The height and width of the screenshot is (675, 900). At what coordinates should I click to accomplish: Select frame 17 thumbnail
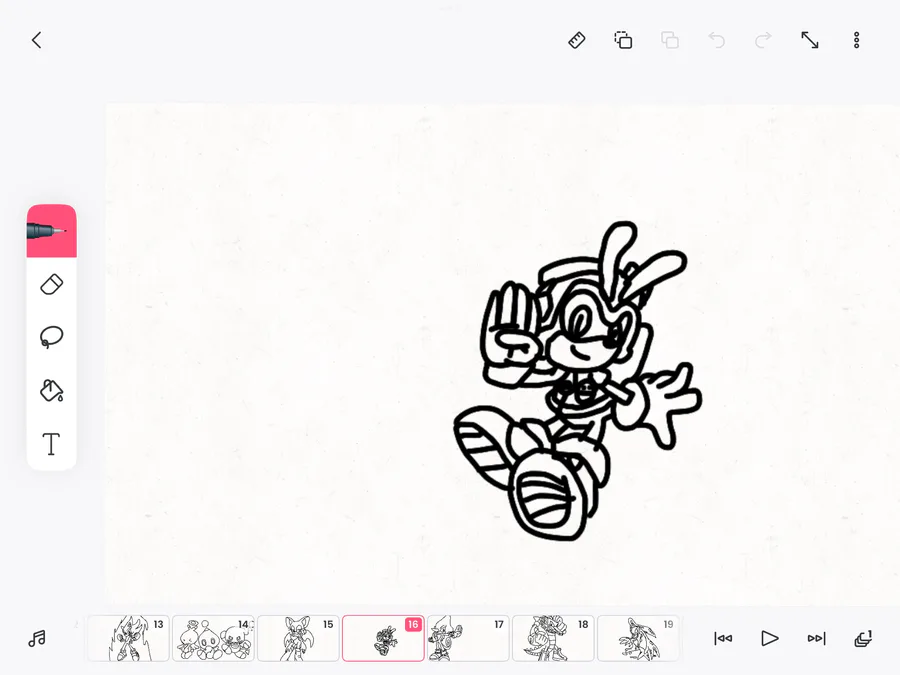(468, 638)
